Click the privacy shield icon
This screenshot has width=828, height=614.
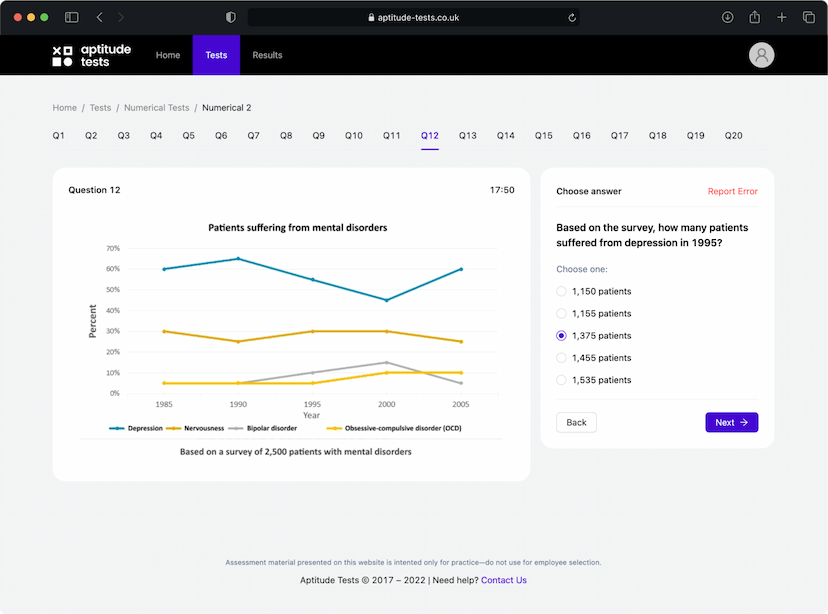click(x=231, y=17)
